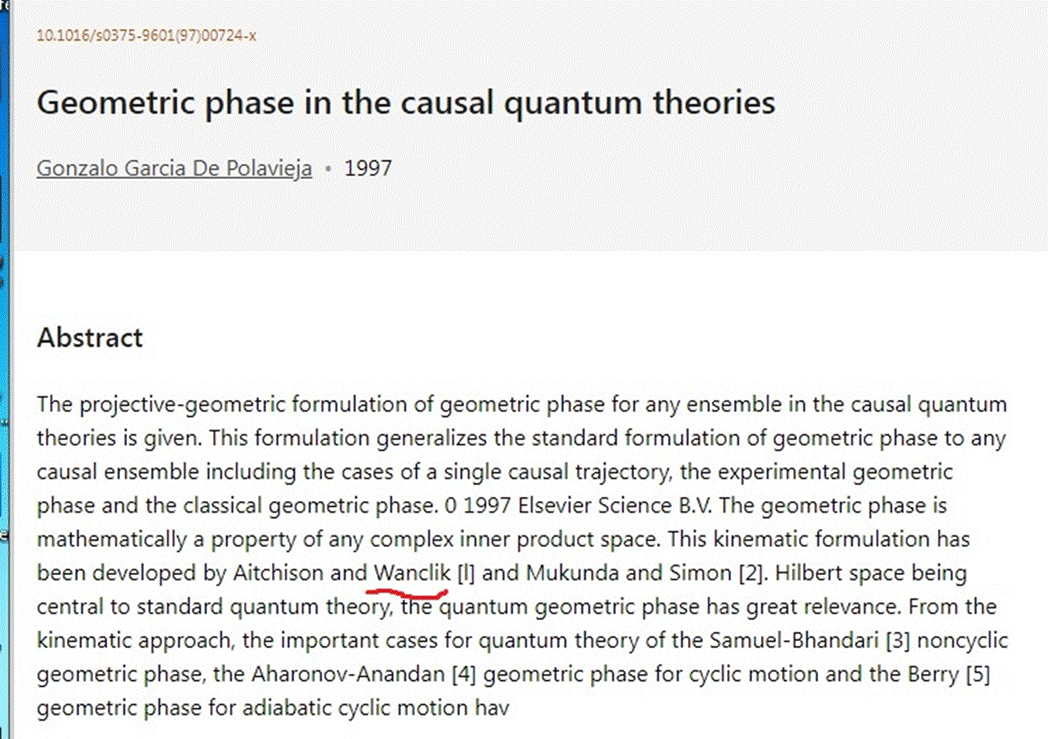The image size is (1048, 739).
Task: Click the name Aitchison in abstract
Action: [x=277, y=573]
